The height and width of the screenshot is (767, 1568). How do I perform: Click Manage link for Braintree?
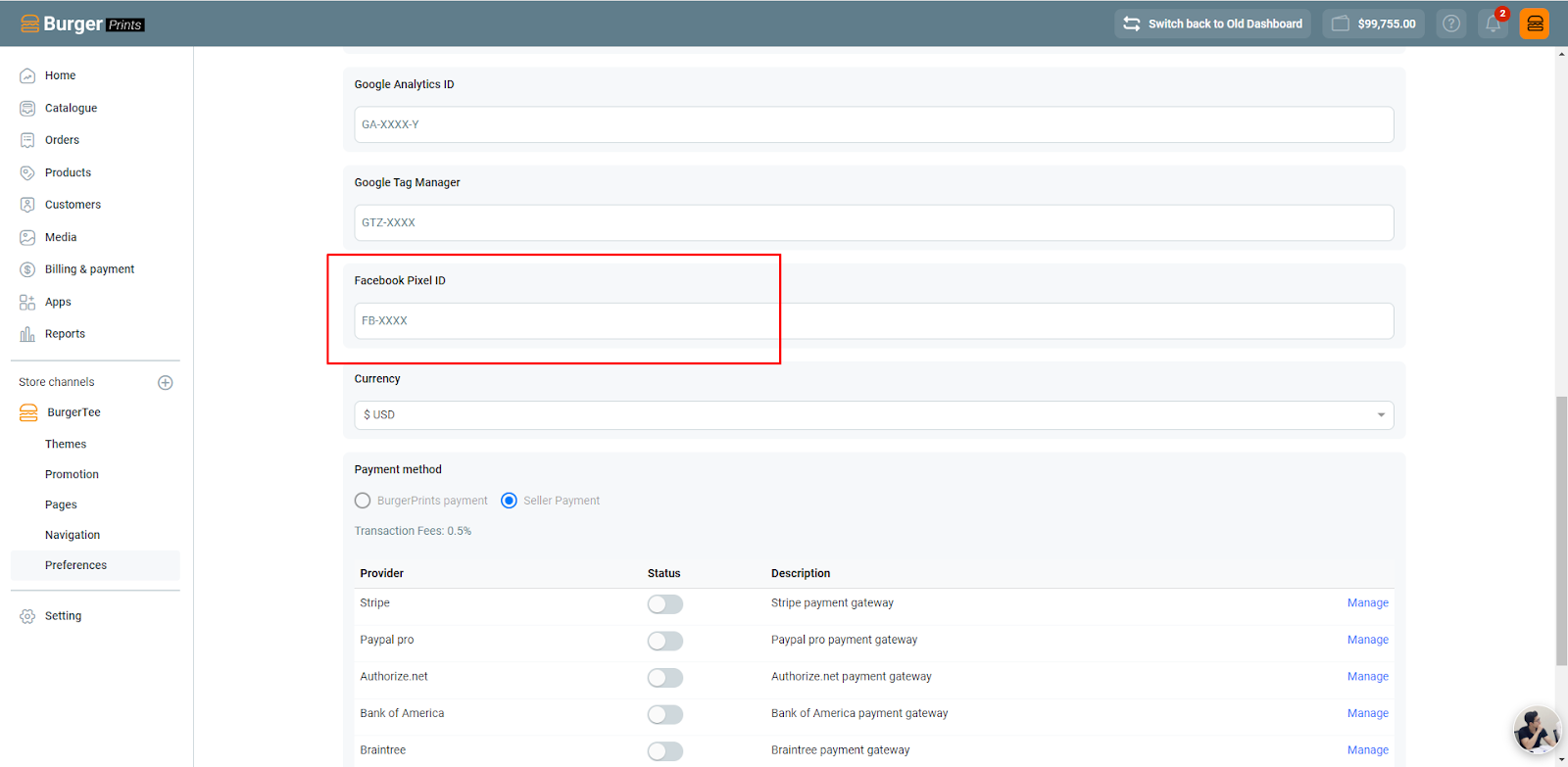pos(1368,750)
